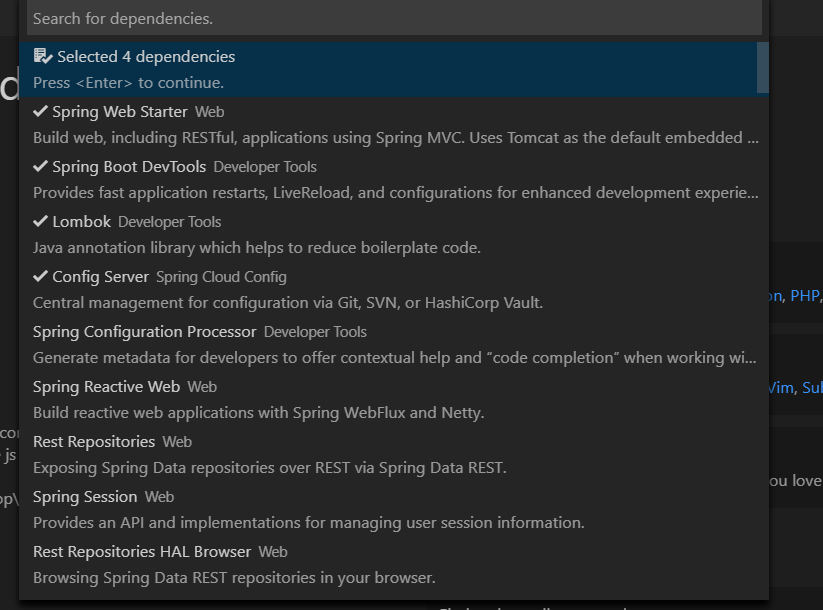Select Spring Configuration Processor dependency
Viewport: 823px width, 610px height.
394,345
